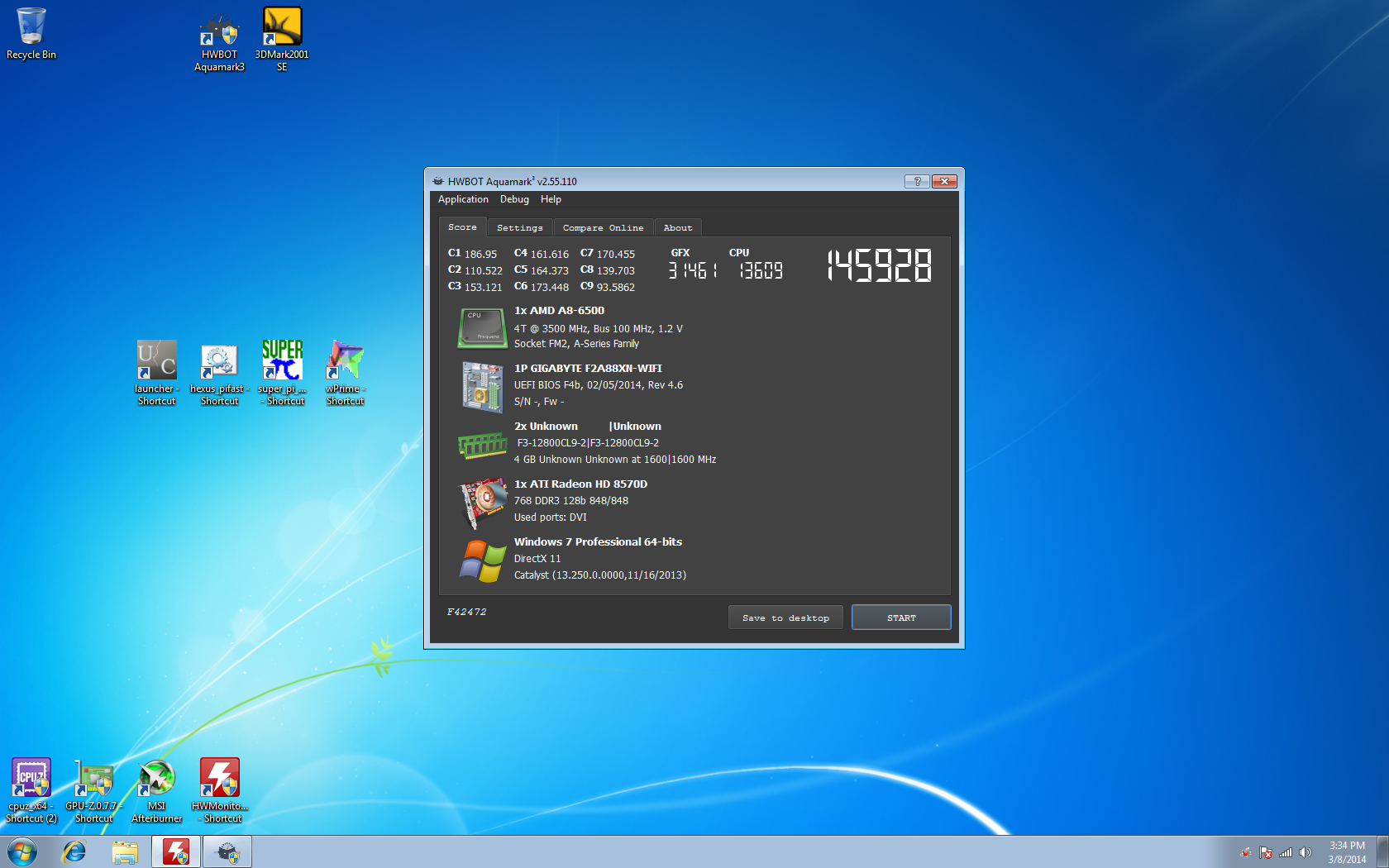Click the red tray icon beside the flag

point(1246,852)
